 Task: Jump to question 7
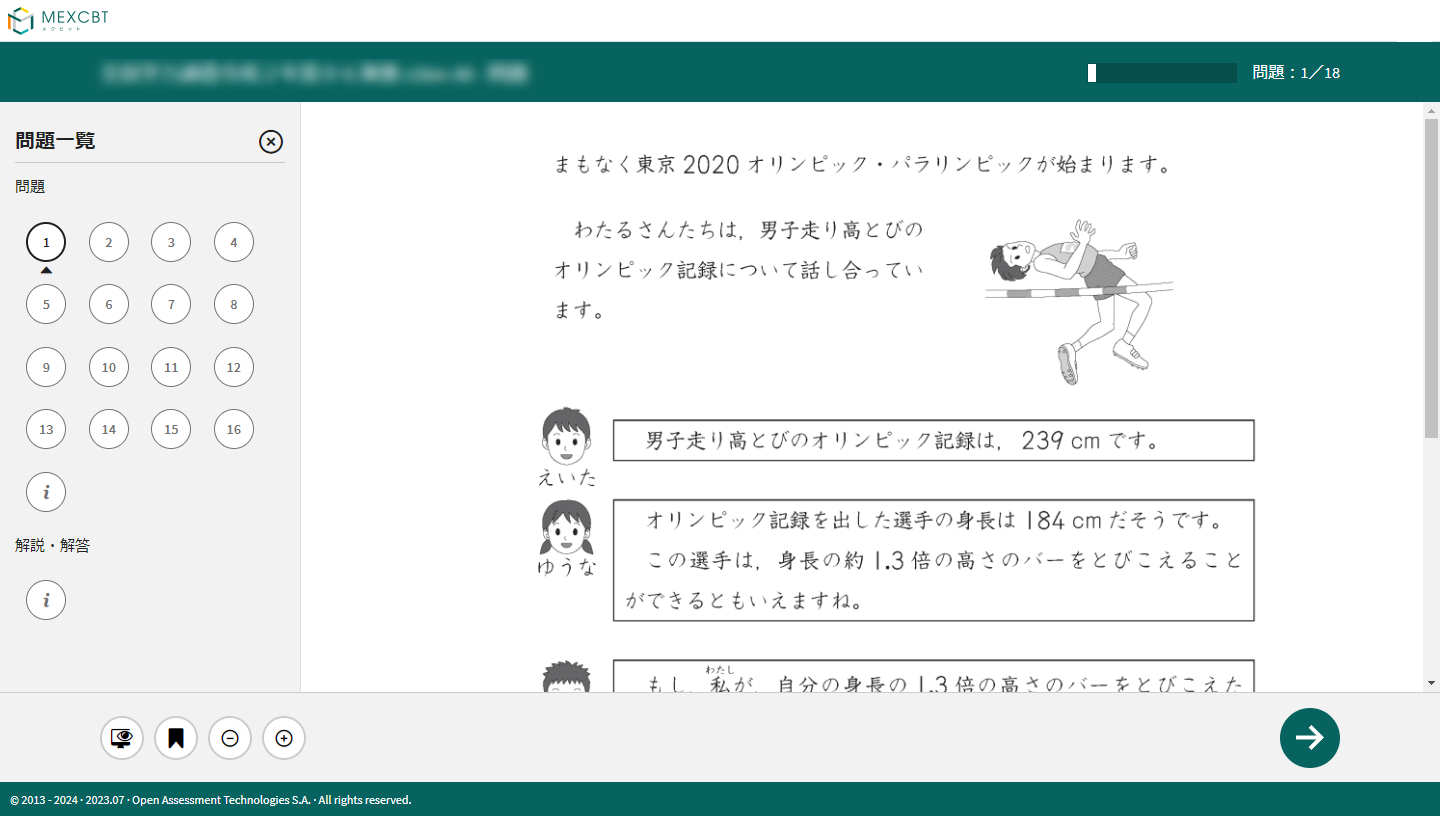[171, 304]
